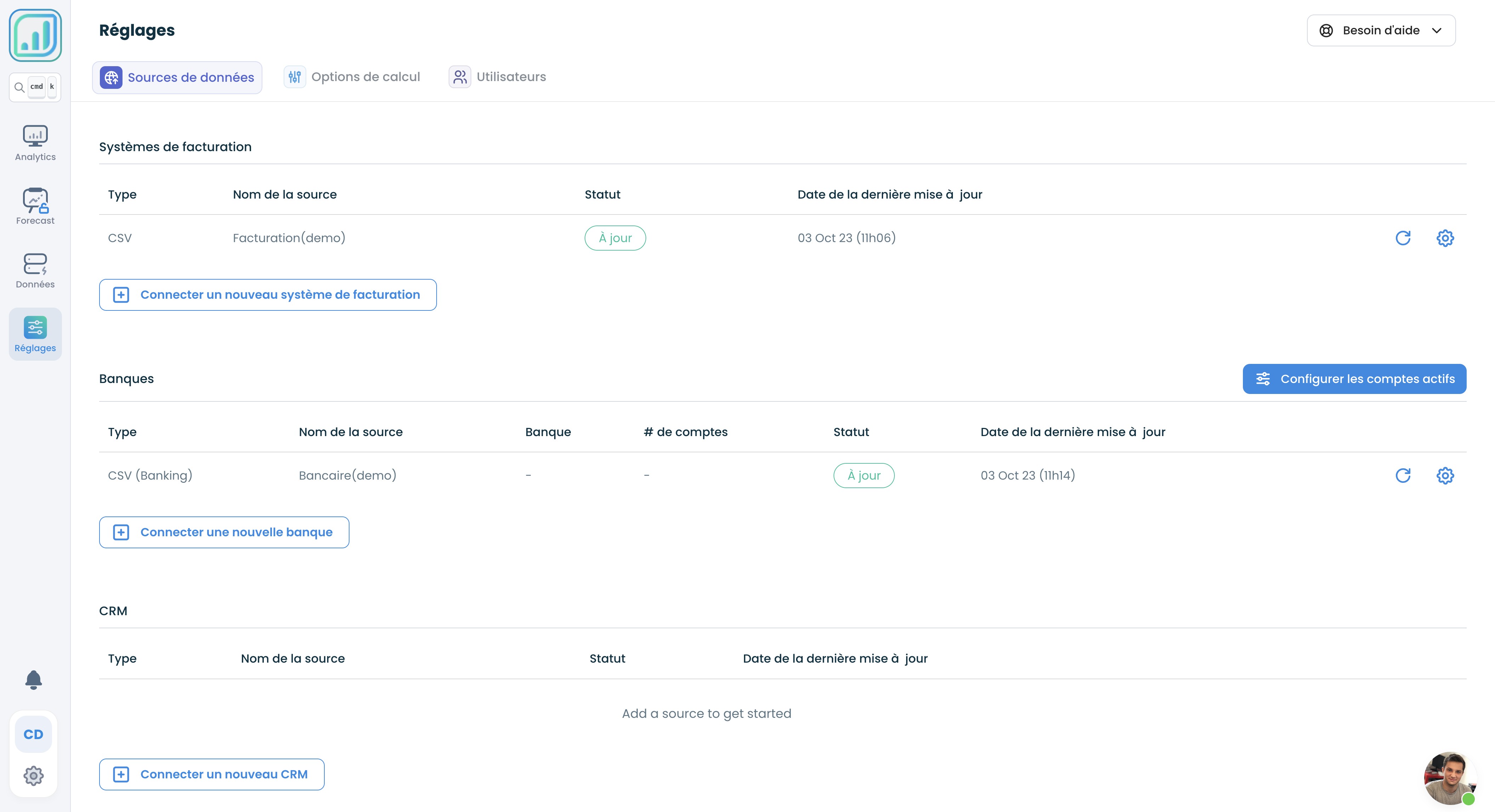The image size is (1495, 812).
Task: Click the # de comptes column header
Action: [x=686, y=432]
